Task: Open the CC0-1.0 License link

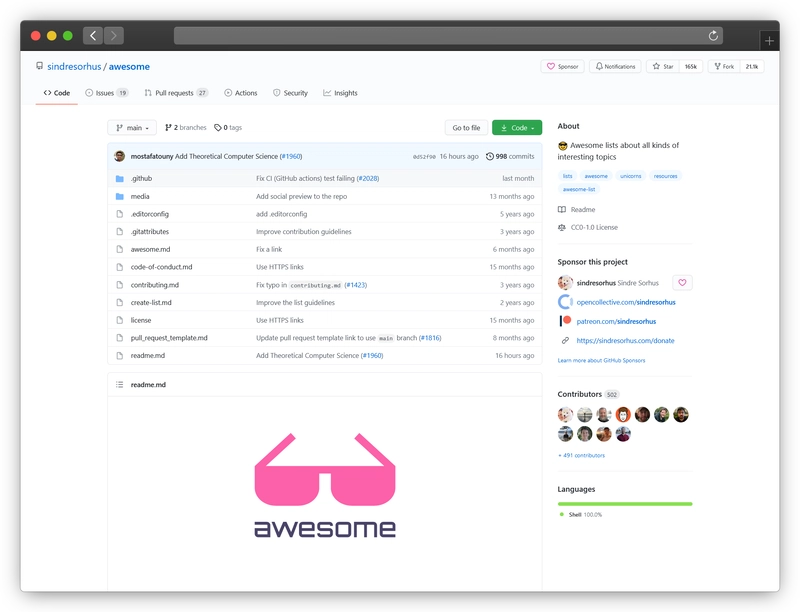Action: (588, 227)
